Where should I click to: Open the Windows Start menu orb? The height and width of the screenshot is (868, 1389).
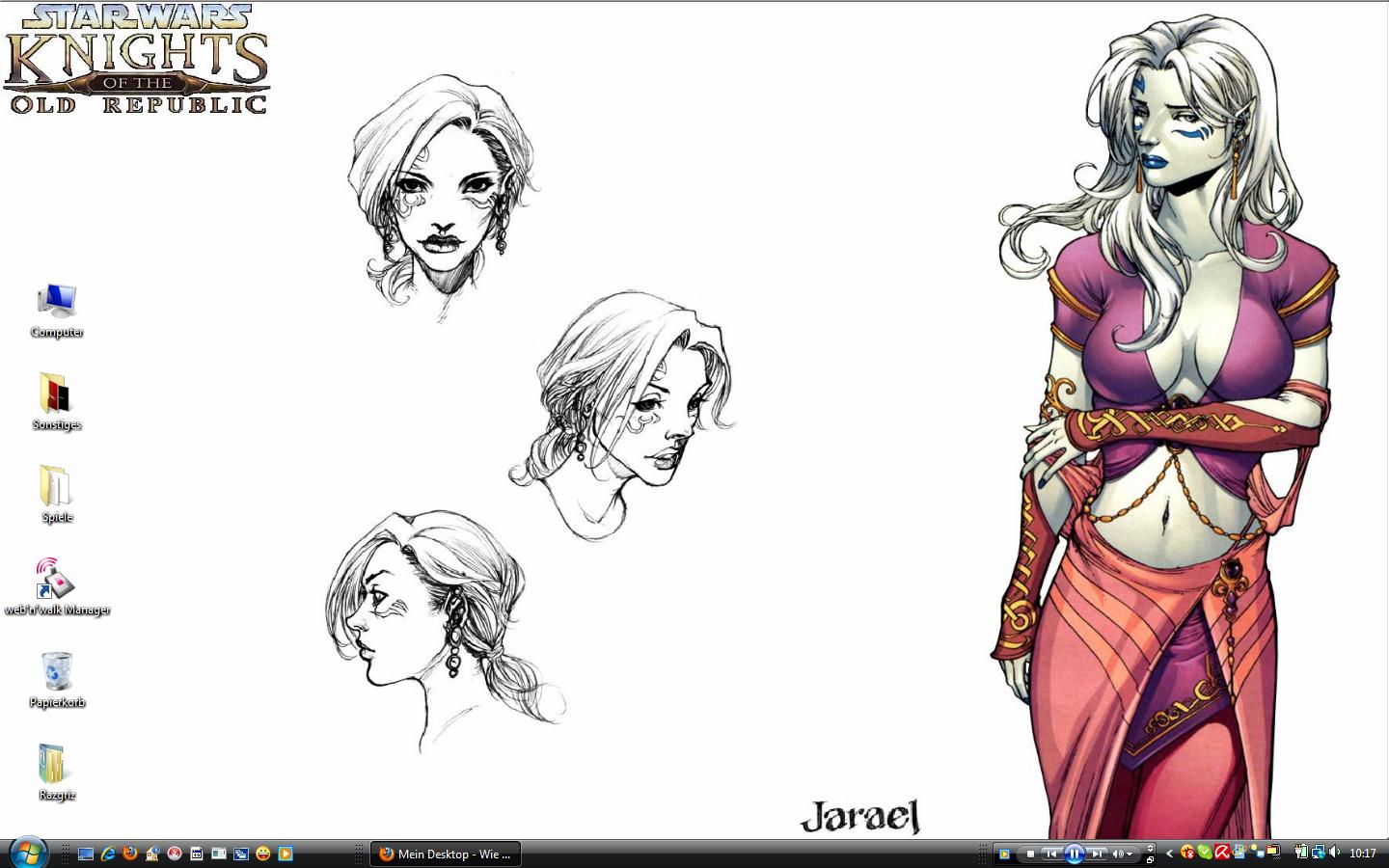27,853
